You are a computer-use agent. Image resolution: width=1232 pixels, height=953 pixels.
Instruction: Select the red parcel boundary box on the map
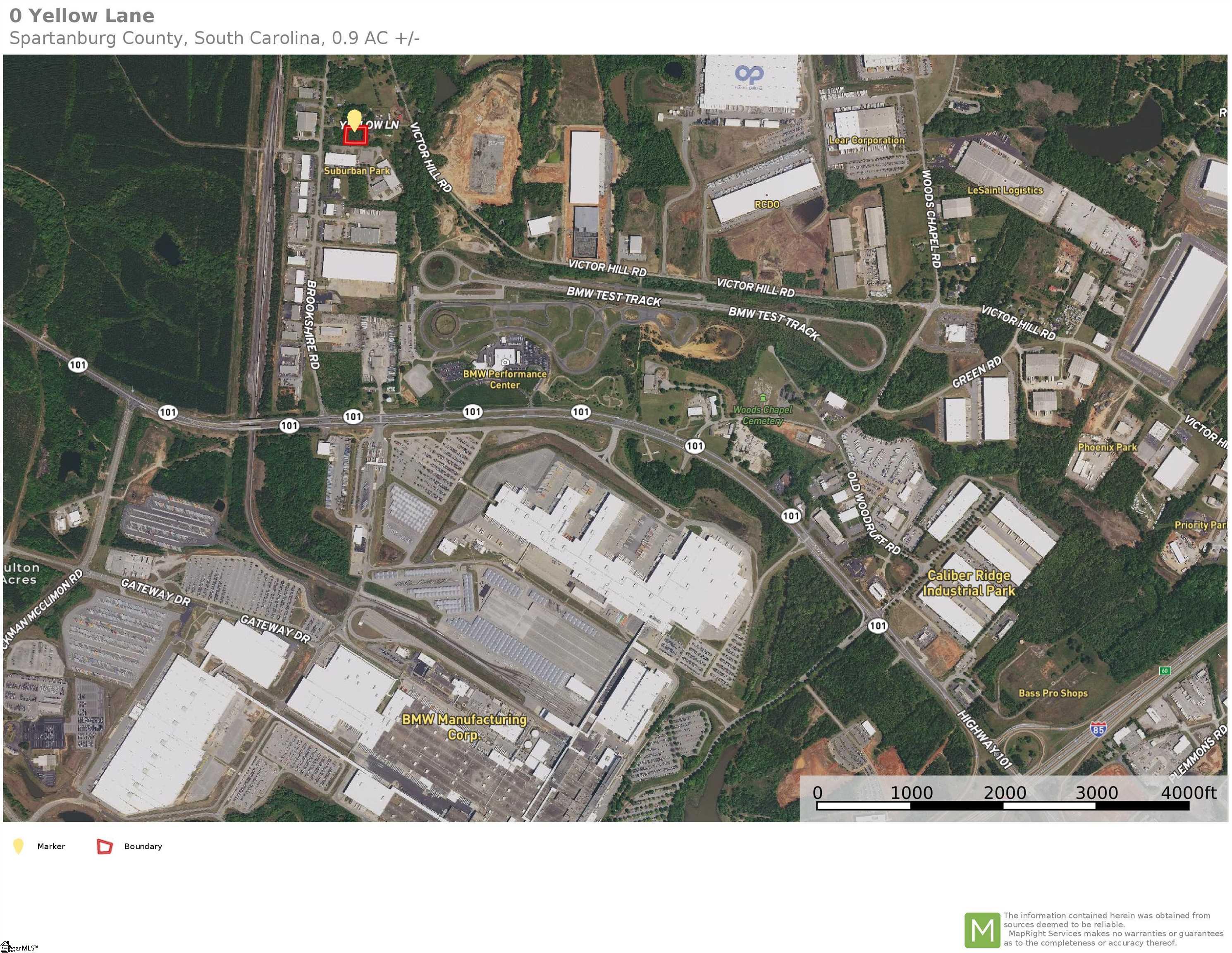pyautogui.click(x=356, y=135)
